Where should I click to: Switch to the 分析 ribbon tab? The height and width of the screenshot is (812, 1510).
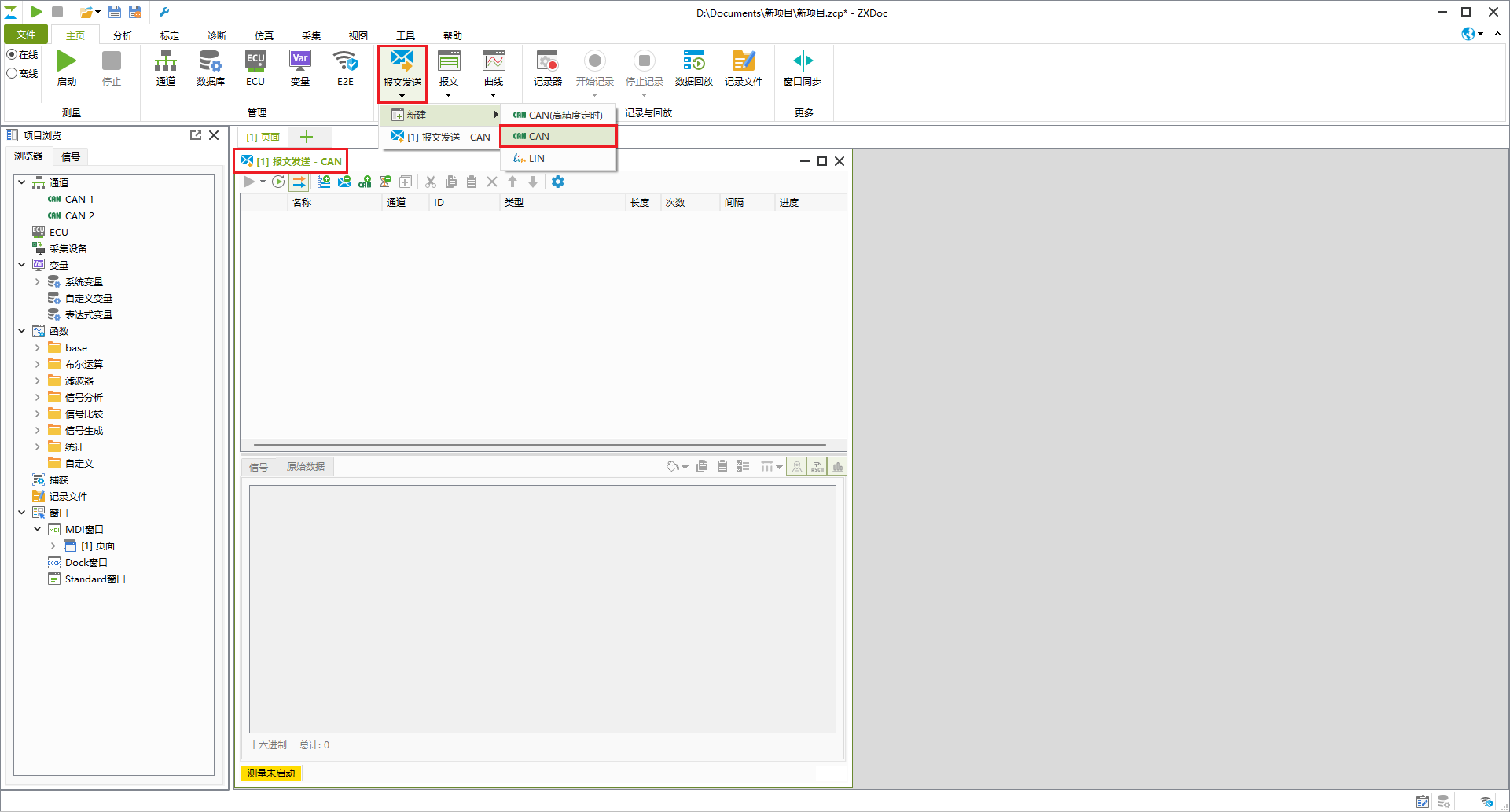(123, 35)
